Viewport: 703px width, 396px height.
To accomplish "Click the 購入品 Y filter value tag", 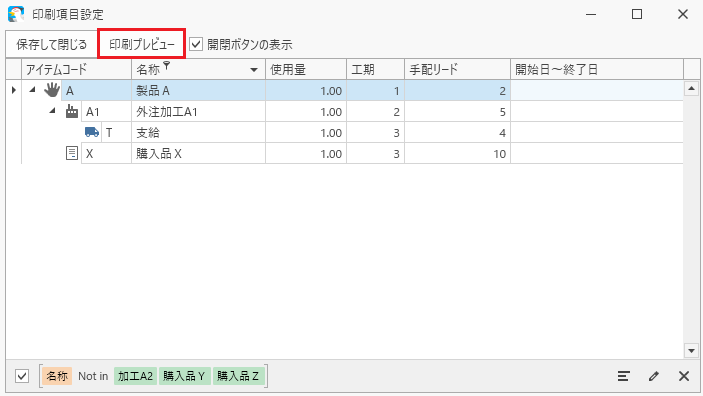I will [x=184, y=376].
